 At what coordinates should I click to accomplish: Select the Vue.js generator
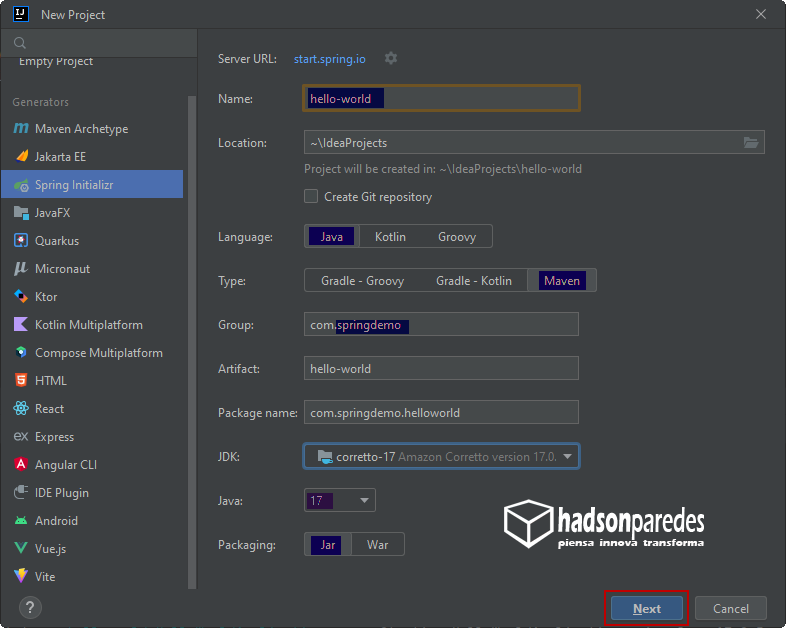coord(92,548)
